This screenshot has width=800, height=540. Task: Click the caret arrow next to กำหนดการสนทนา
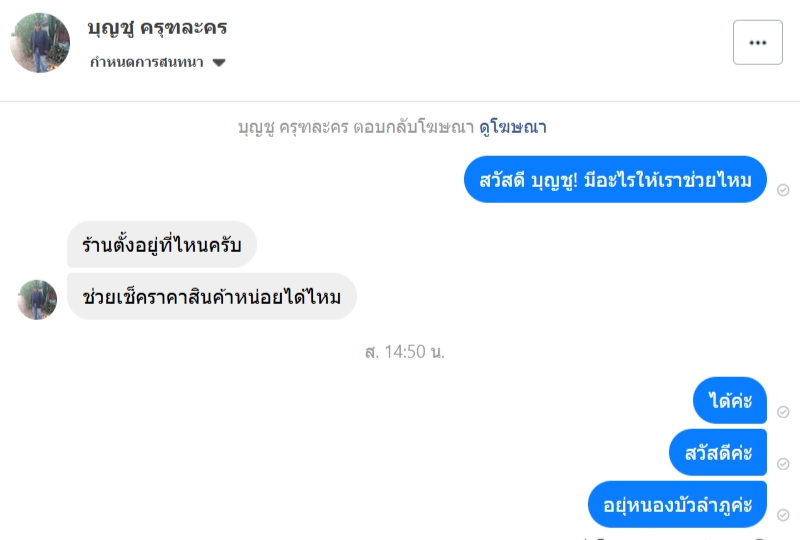click(x=219, y=62)
